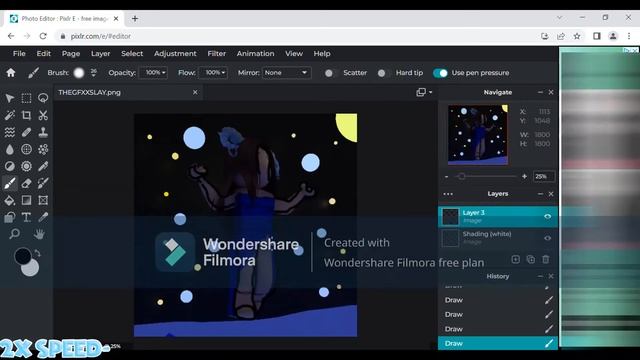640x360 pixels.
Task: Collapse the Layers panel
Action: coord(540,194)
